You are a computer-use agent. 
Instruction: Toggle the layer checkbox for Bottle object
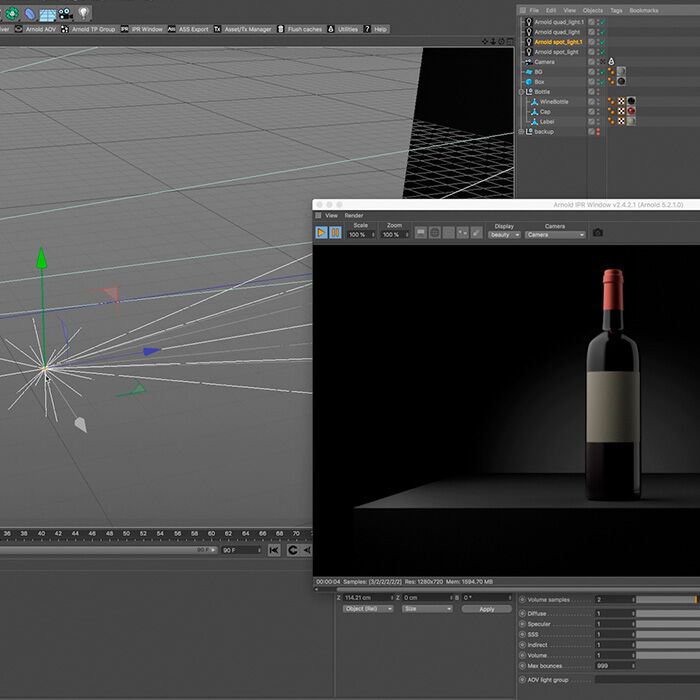click(591, 92)
